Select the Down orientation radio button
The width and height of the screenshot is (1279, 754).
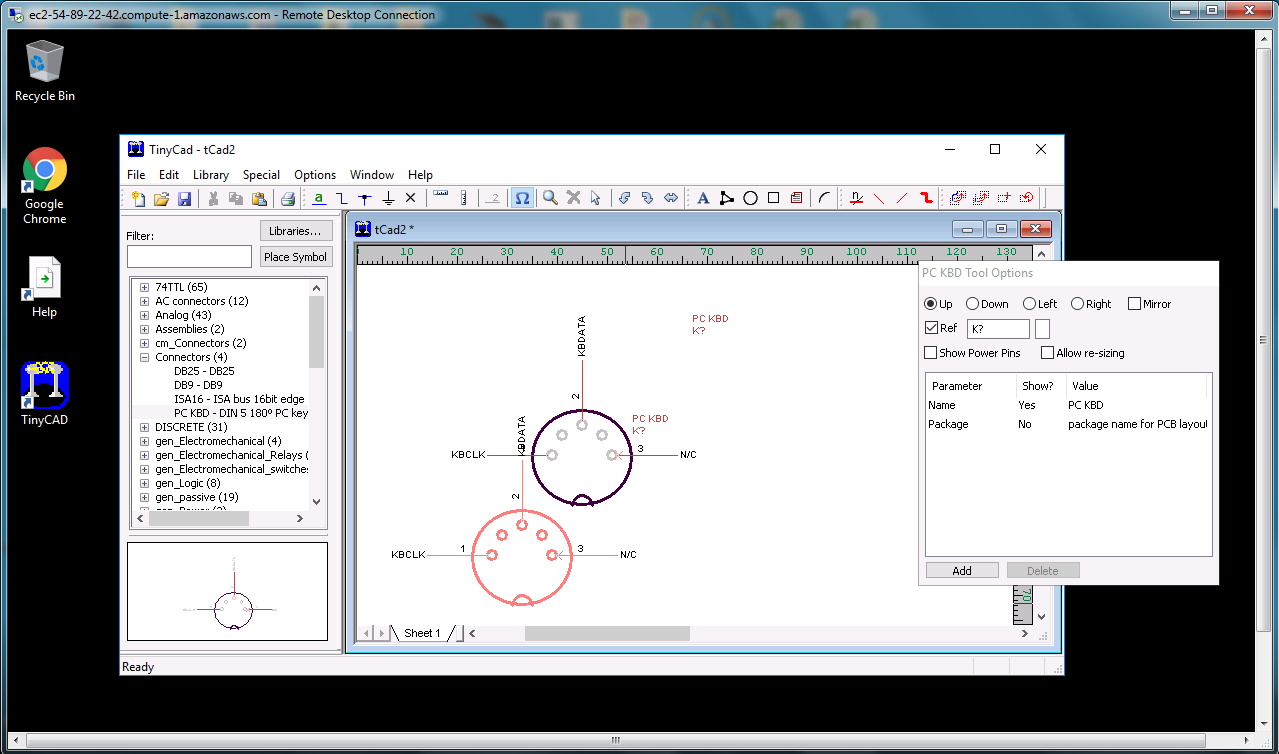pos(972,304)
